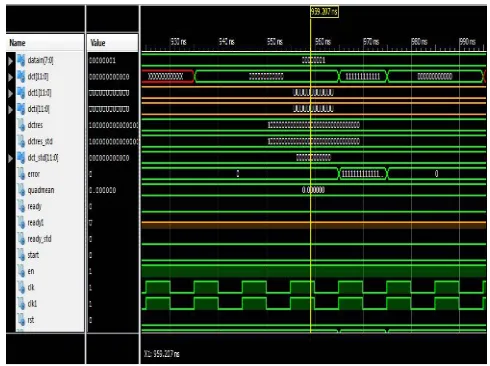Screen dimensions: 490x366
Task: Select the en signal name
Action: [x=31, y=272]
